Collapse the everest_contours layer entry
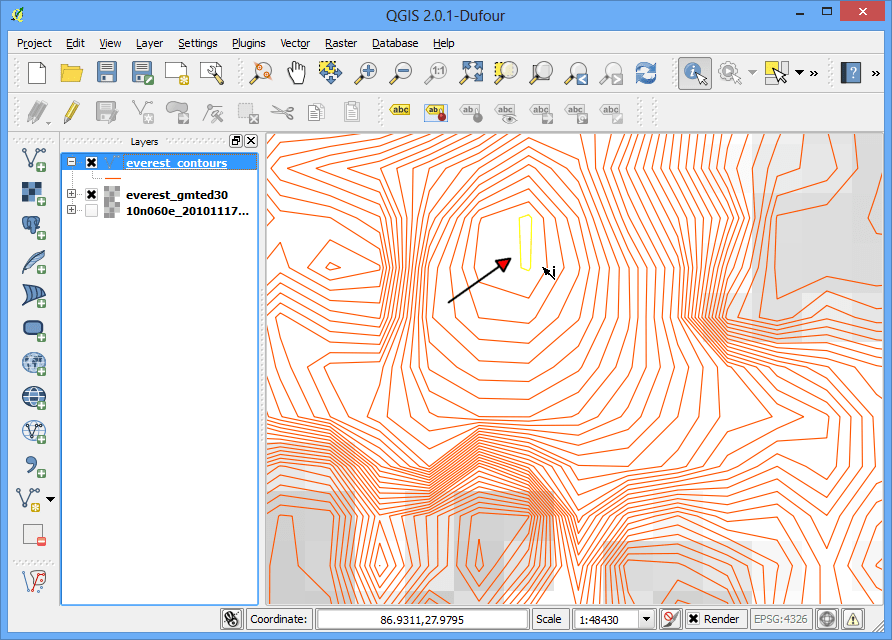 click(x=70, y=160)
